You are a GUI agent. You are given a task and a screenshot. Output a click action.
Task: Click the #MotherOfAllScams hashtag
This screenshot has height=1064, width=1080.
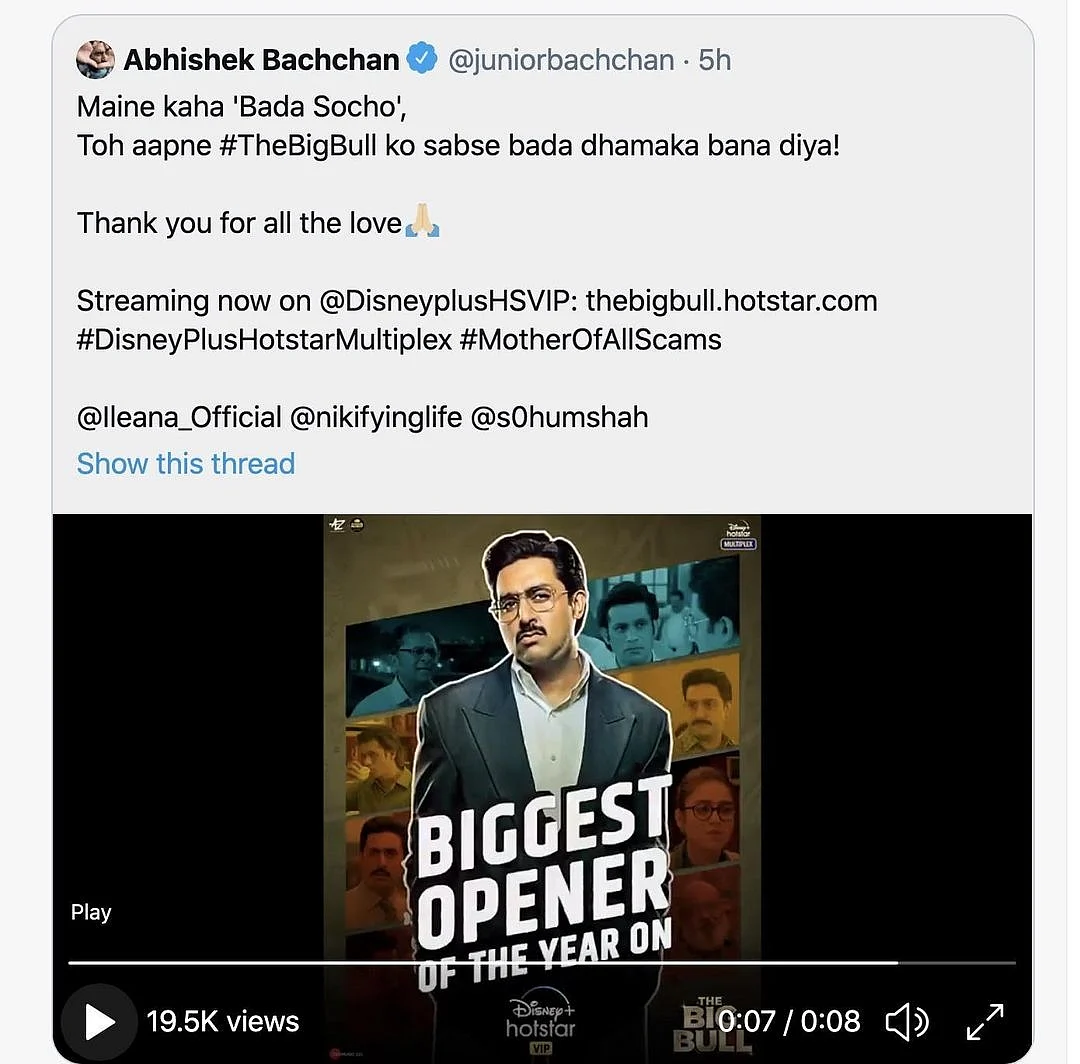[x=590, y=340]
